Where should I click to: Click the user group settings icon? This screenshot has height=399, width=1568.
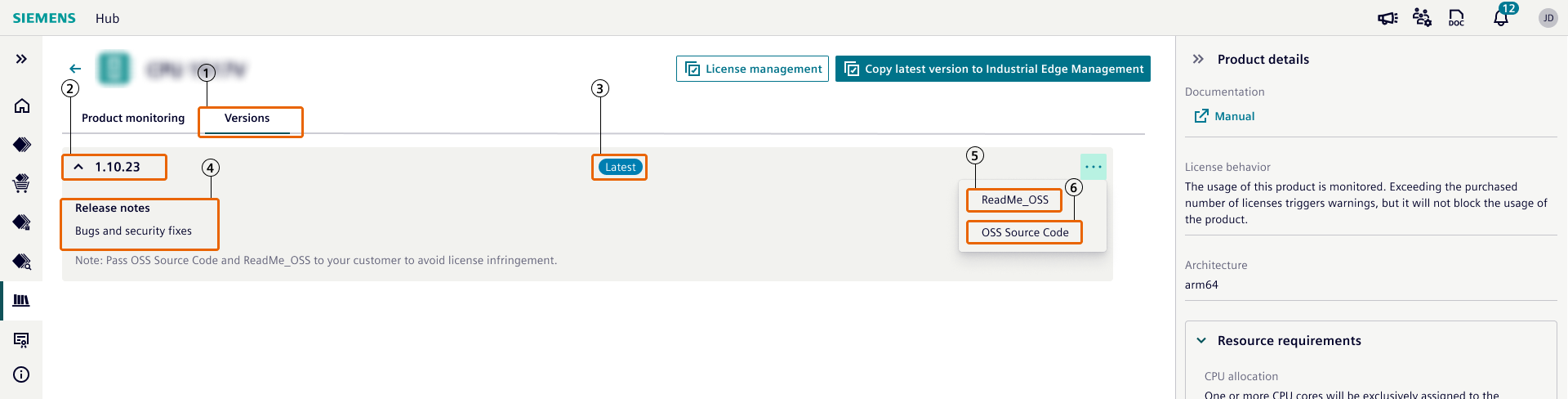click(1422, 18)
